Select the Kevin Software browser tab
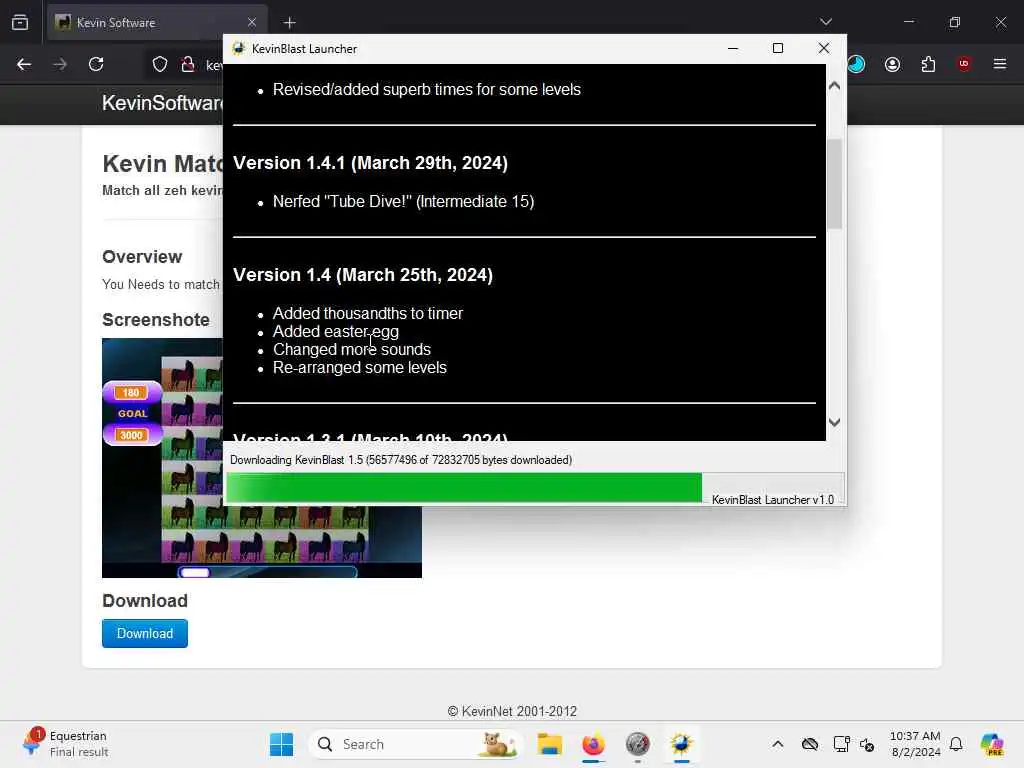This screenshot has width=1024, height=768. point(157,23)
